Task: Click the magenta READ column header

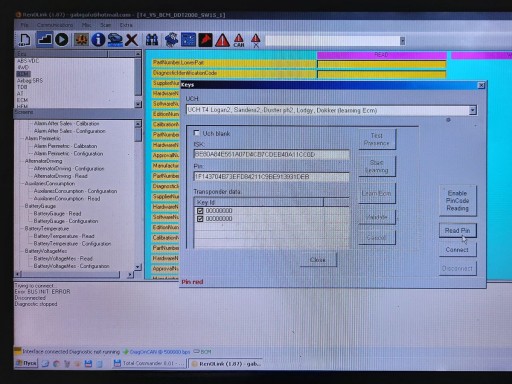Action: tap(382, 55)
